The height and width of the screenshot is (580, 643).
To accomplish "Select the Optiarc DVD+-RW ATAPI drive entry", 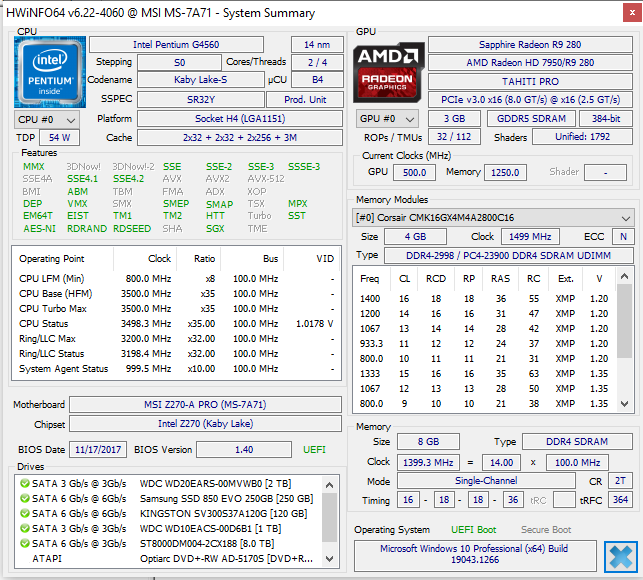I will [180, 558].
